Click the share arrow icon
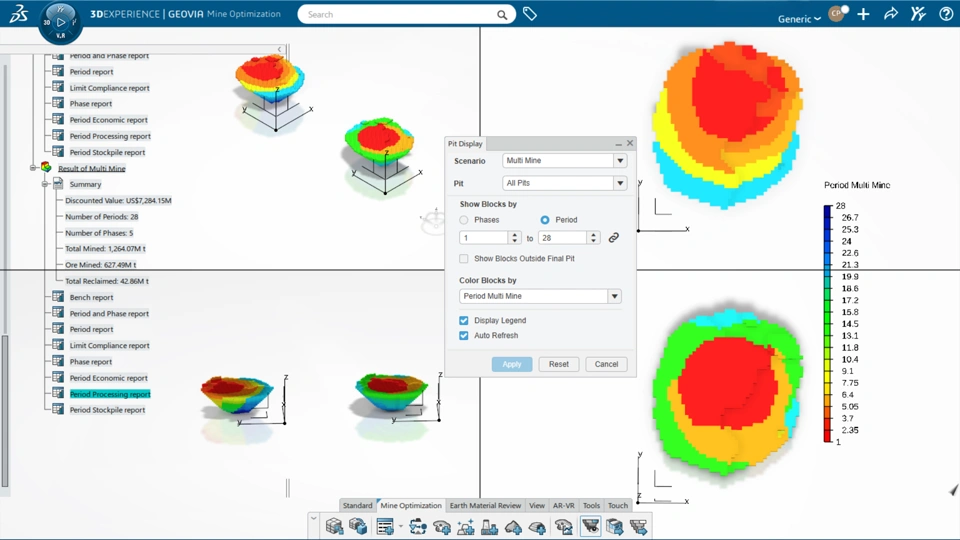 (x=891, y=14)
